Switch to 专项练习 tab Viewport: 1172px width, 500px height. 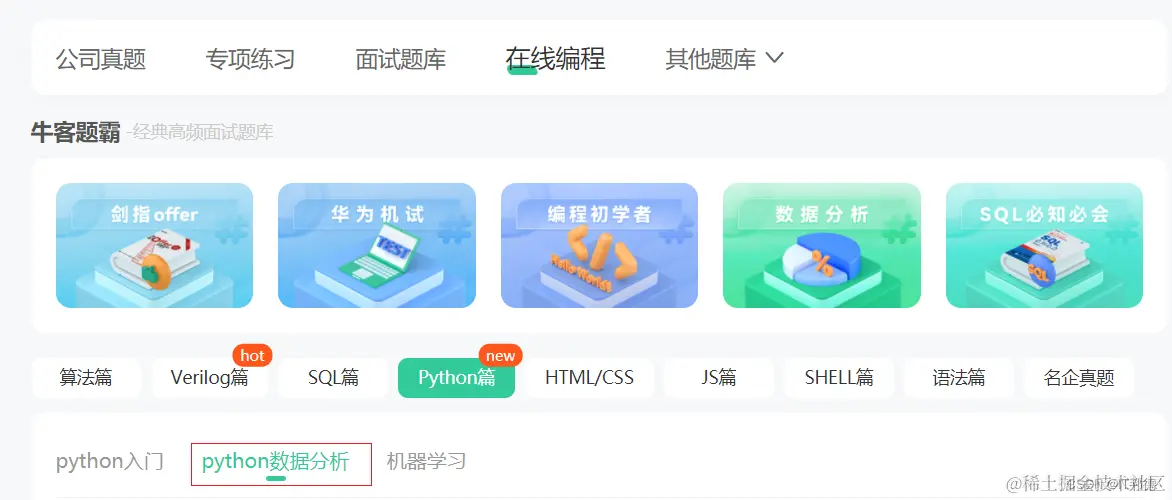tap(250, 59)
